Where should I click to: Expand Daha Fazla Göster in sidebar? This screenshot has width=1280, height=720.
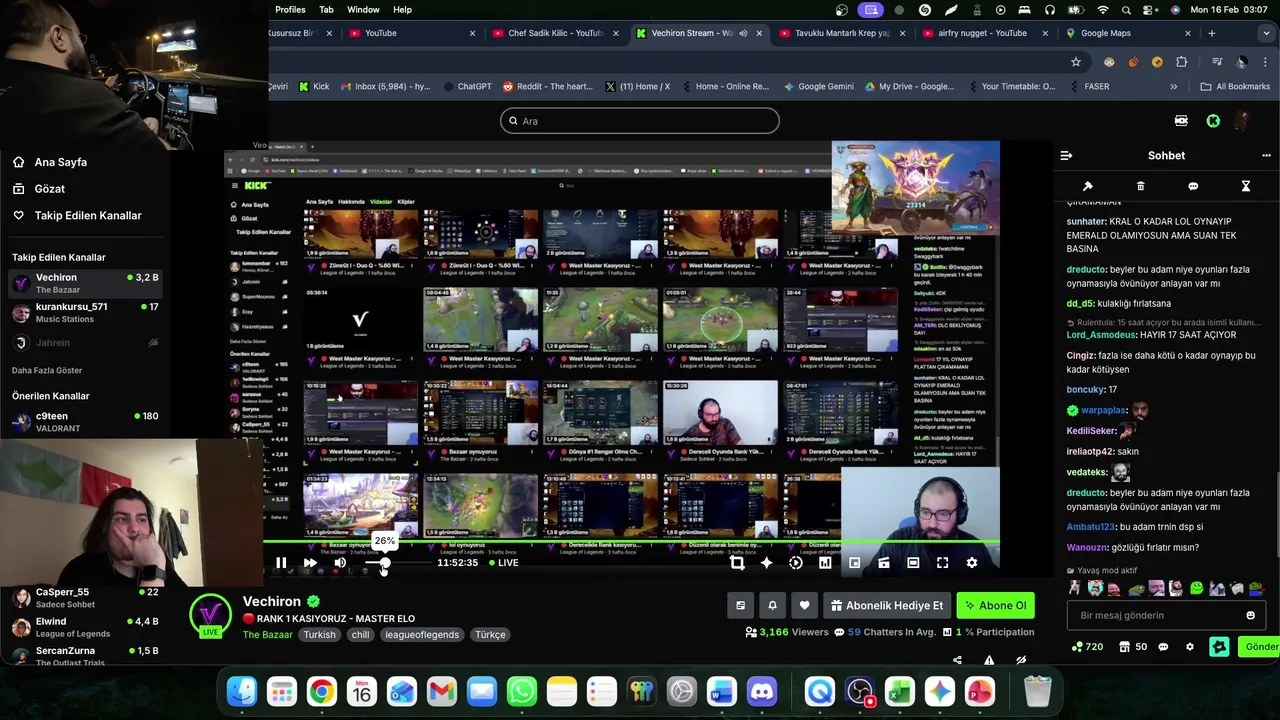click(47, 370)
